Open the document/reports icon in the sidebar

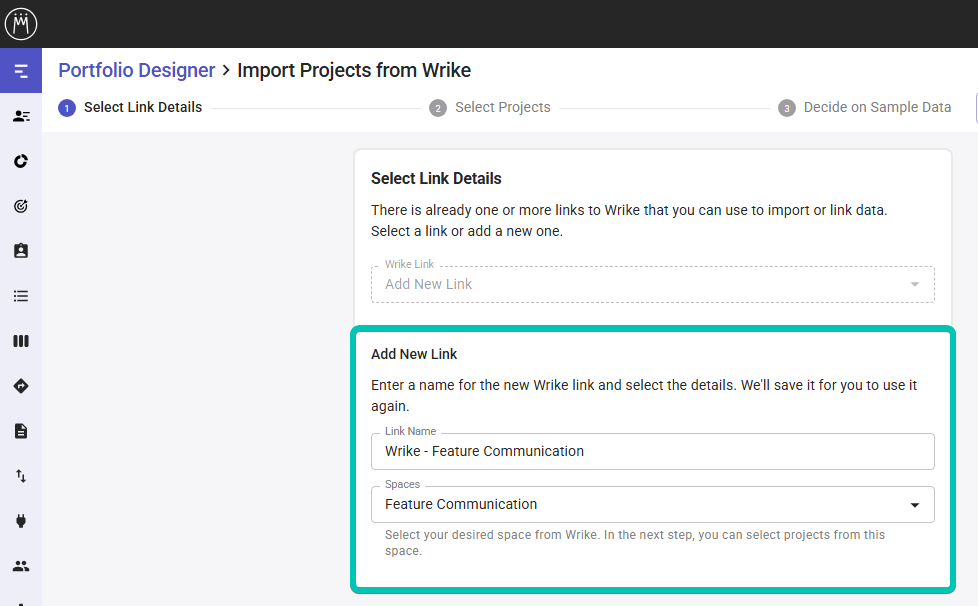click(20, 430)
